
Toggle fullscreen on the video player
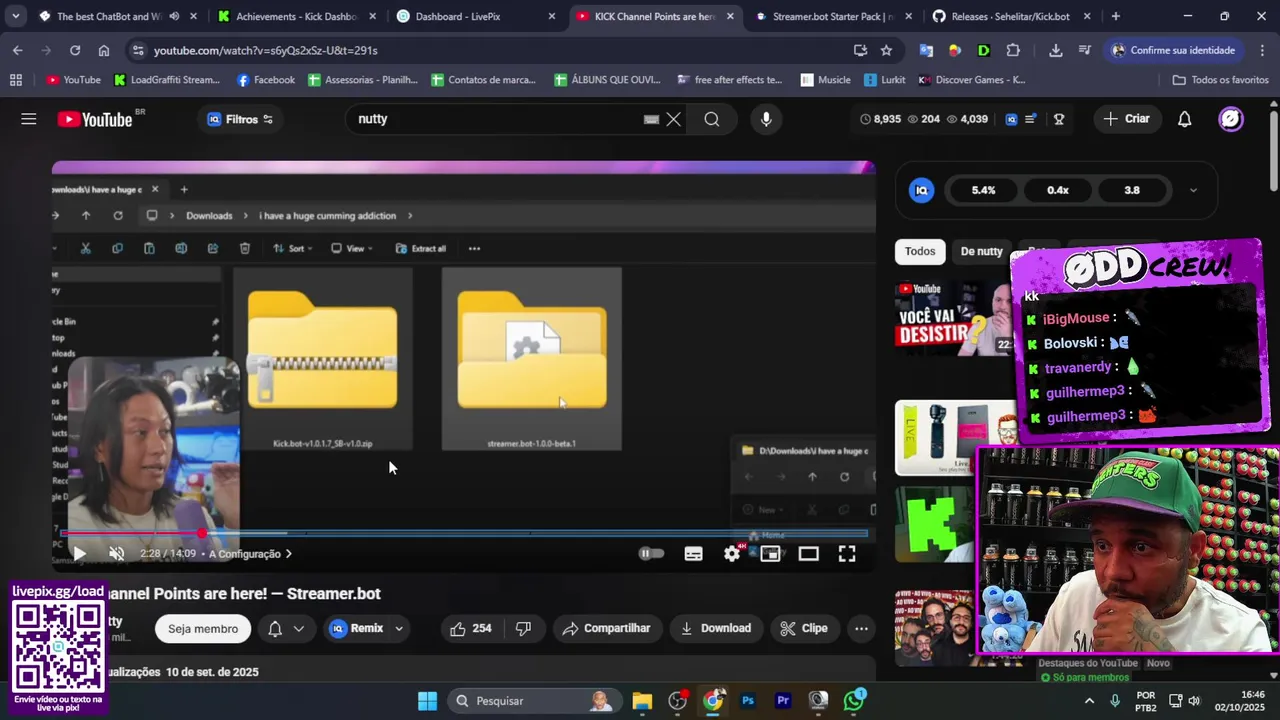point(847,553)
